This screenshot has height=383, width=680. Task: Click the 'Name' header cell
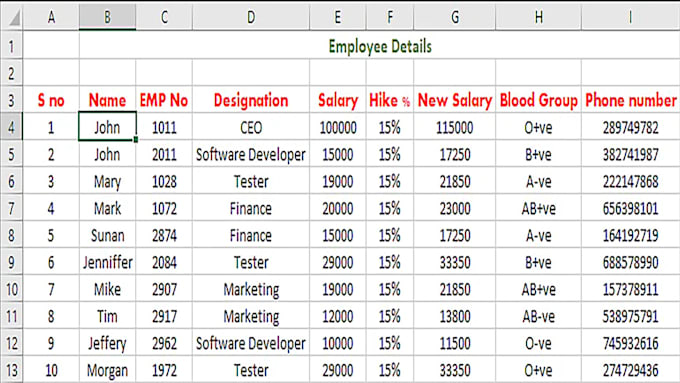tap(107, 100)
